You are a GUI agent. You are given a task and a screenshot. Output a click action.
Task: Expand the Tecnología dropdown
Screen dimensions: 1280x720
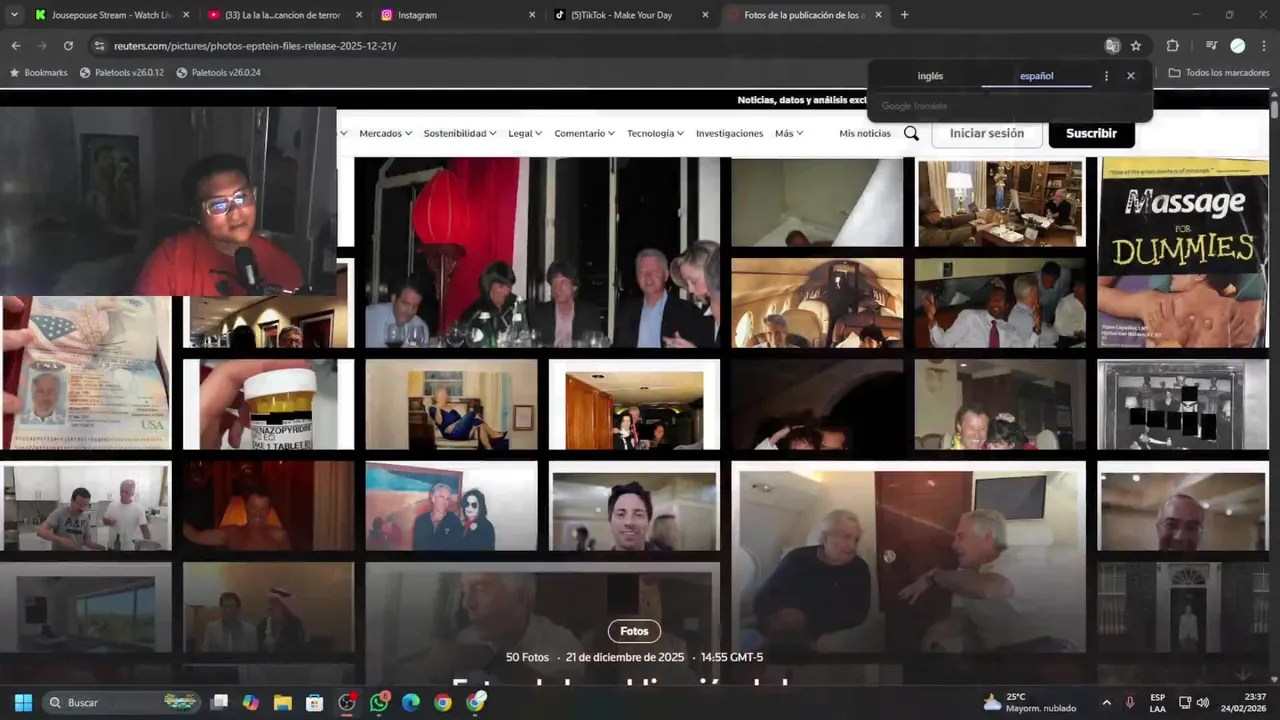click(655, 133)
